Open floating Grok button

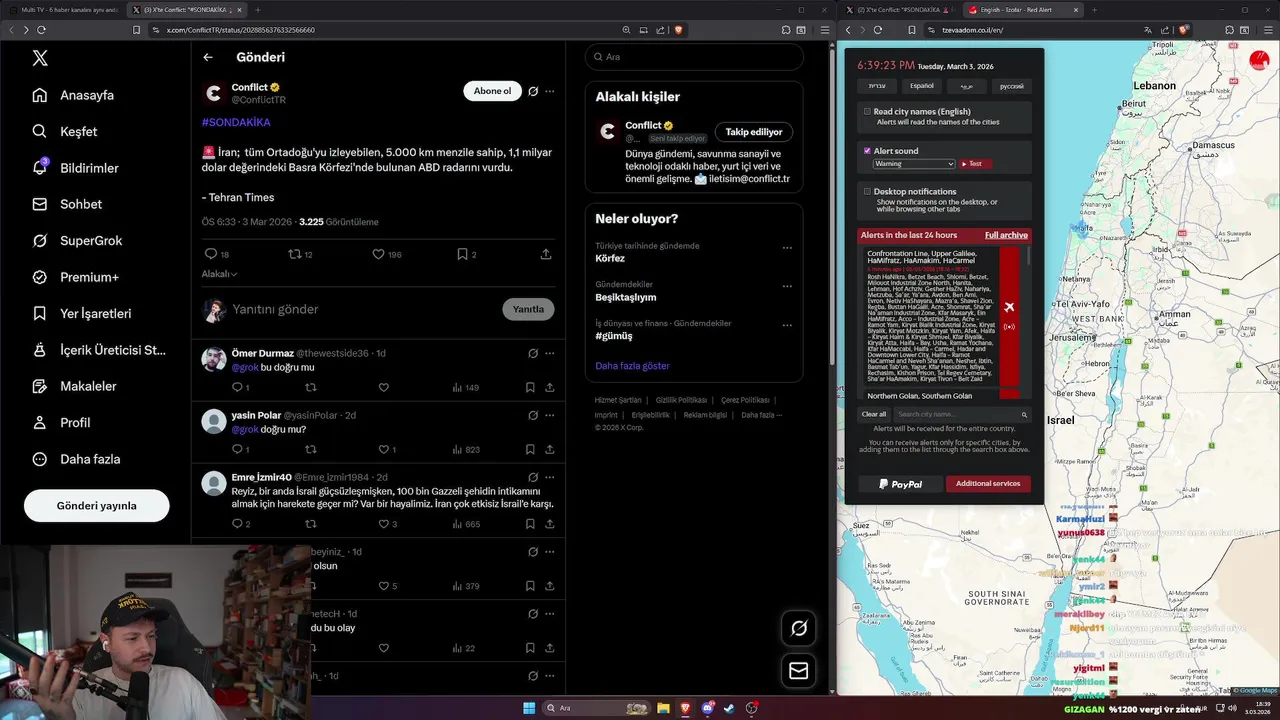coord(799,628)
